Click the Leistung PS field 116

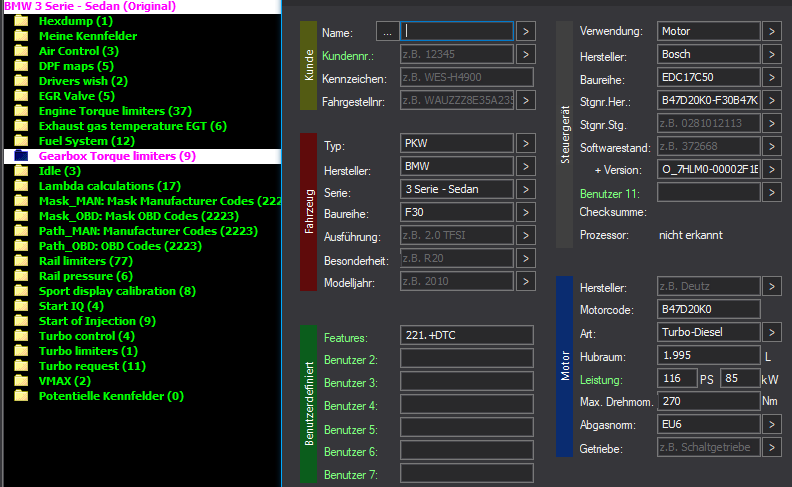(x=677, y=378)
